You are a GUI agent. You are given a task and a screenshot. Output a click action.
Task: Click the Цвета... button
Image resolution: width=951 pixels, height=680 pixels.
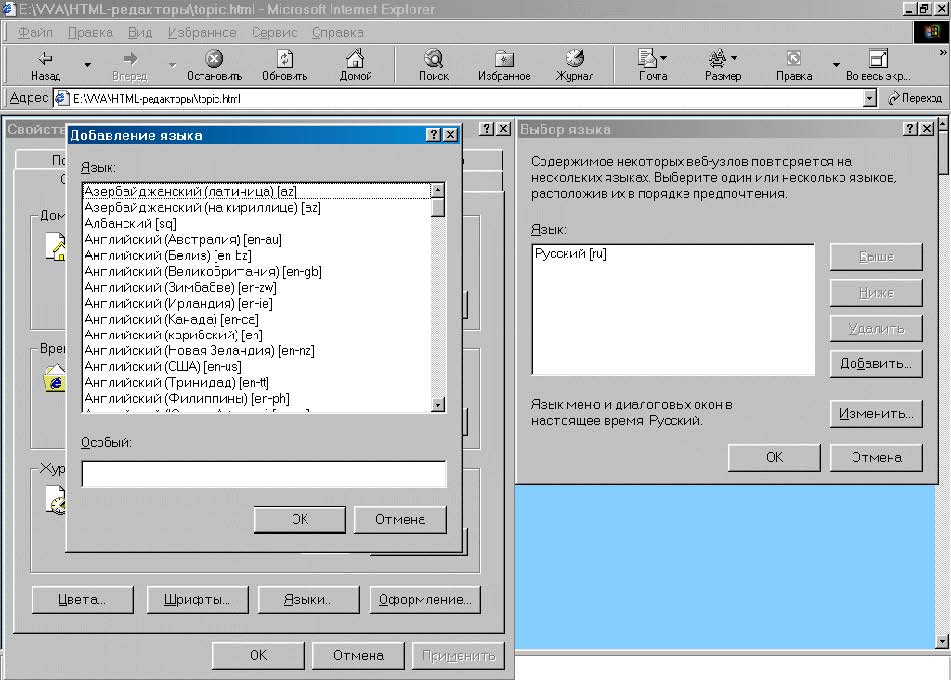click(x=82, y=599)
